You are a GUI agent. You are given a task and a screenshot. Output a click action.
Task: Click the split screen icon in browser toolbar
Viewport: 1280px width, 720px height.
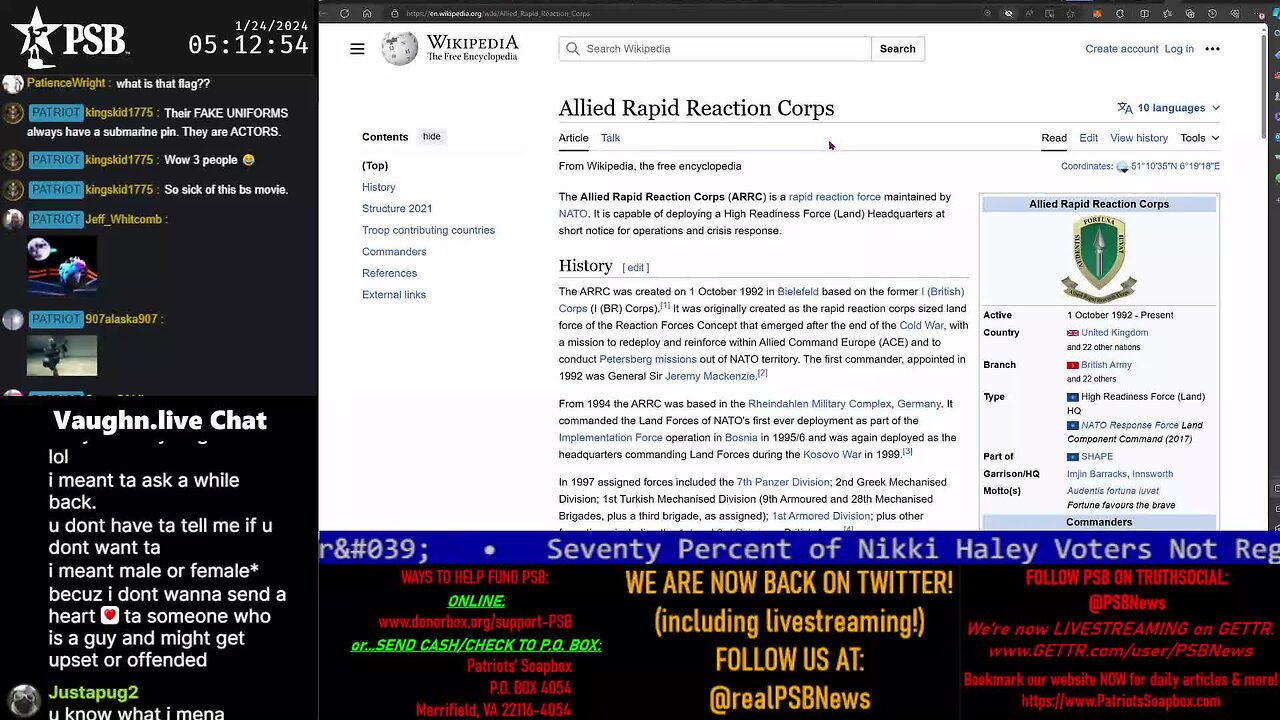(1143, 14)
